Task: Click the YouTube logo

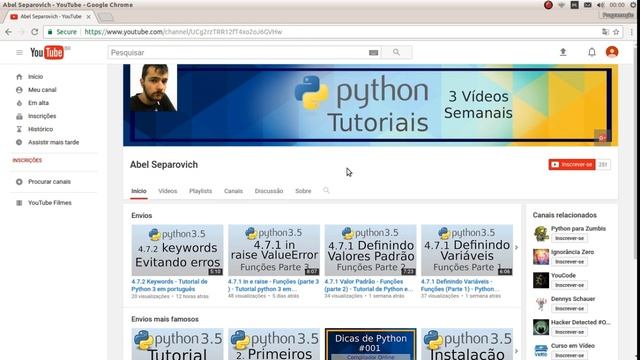Action: pos(47,53)
